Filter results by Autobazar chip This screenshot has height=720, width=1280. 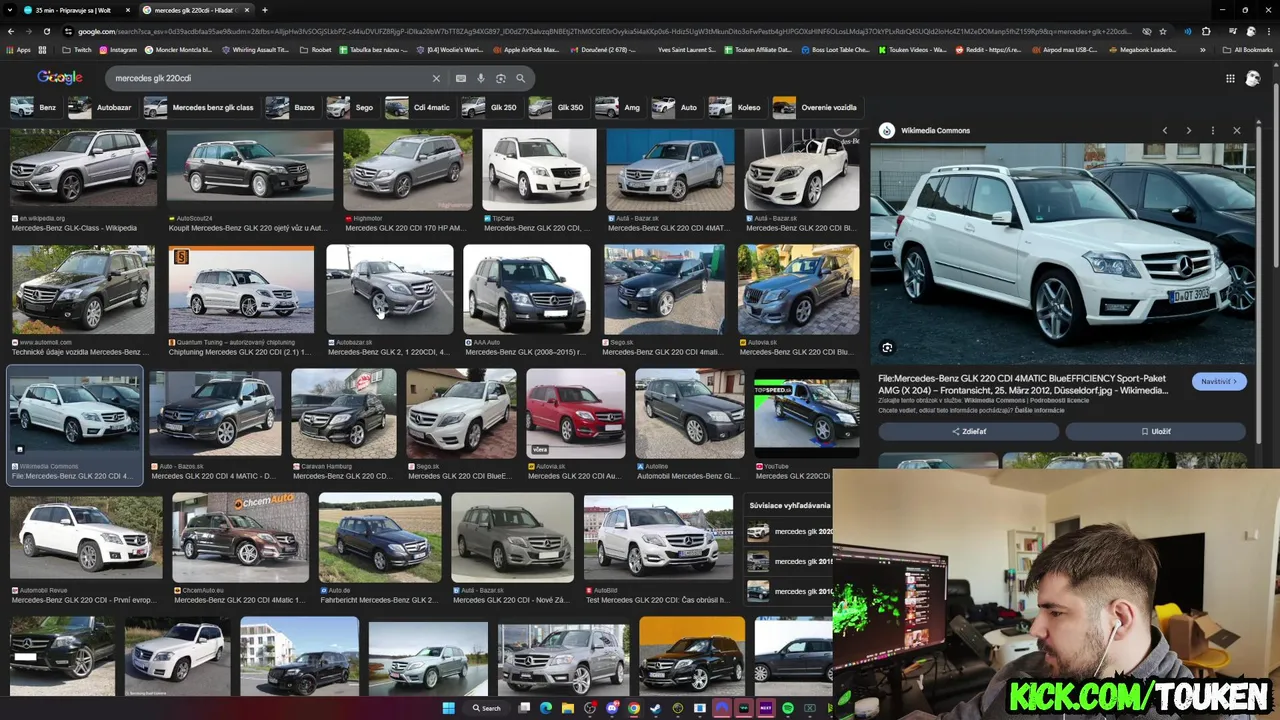(101, 107)
